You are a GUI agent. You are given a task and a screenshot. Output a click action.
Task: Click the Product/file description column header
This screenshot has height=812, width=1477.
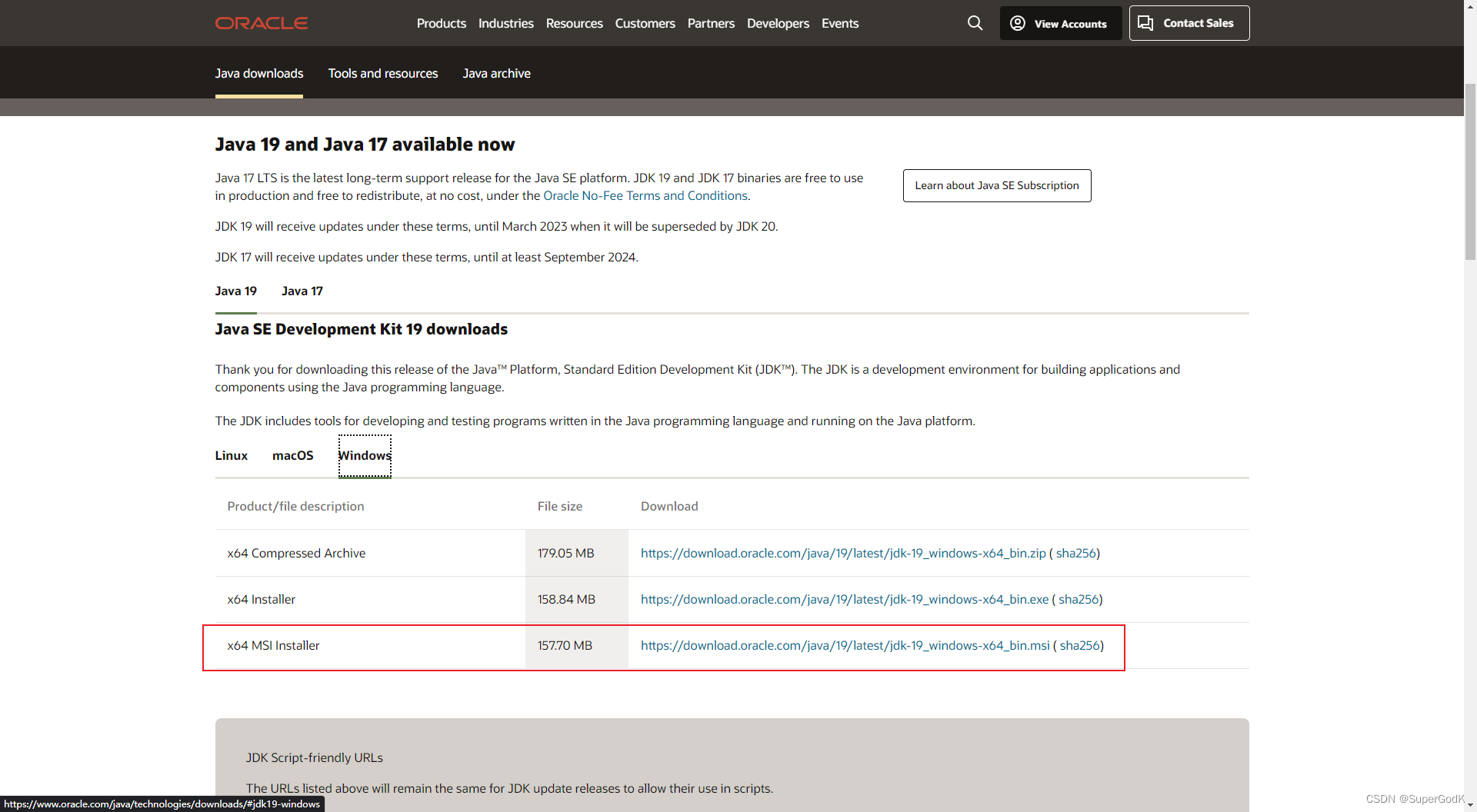point(295,506)
